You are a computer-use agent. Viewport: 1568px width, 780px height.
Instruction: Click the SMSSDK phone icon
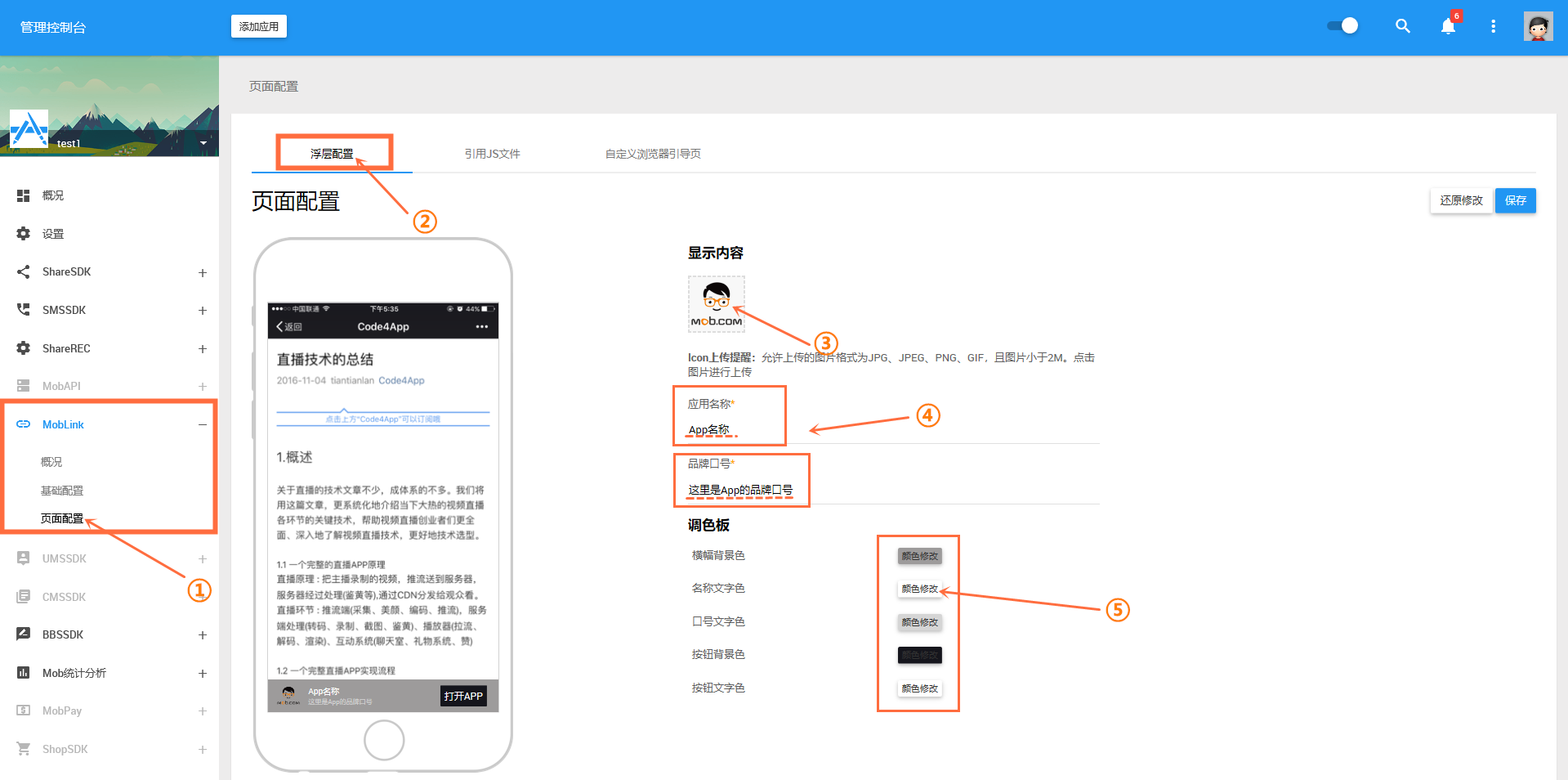23,309
